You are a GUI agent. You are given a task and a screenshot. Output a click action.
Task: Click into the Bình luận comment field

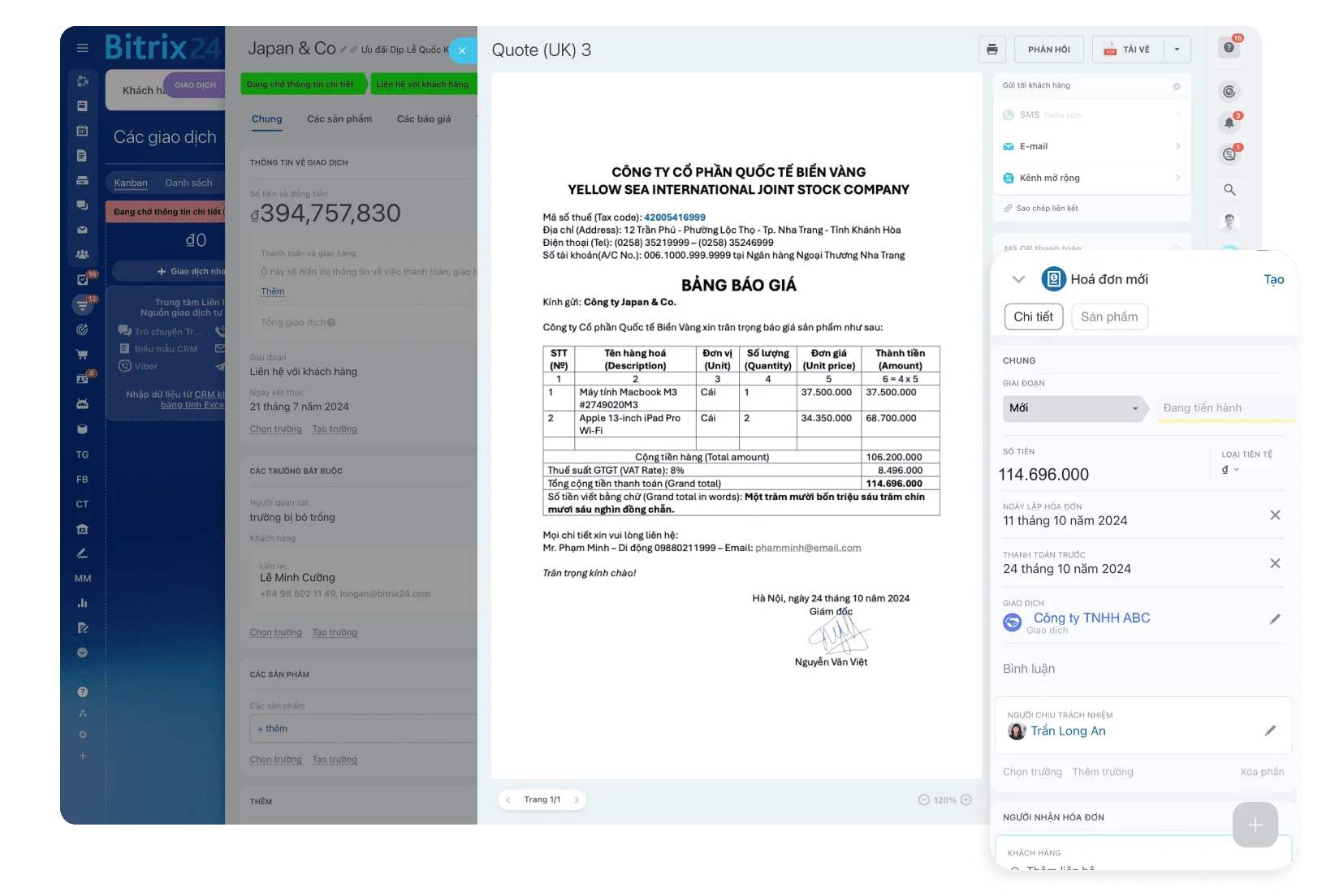point(1143,669)
